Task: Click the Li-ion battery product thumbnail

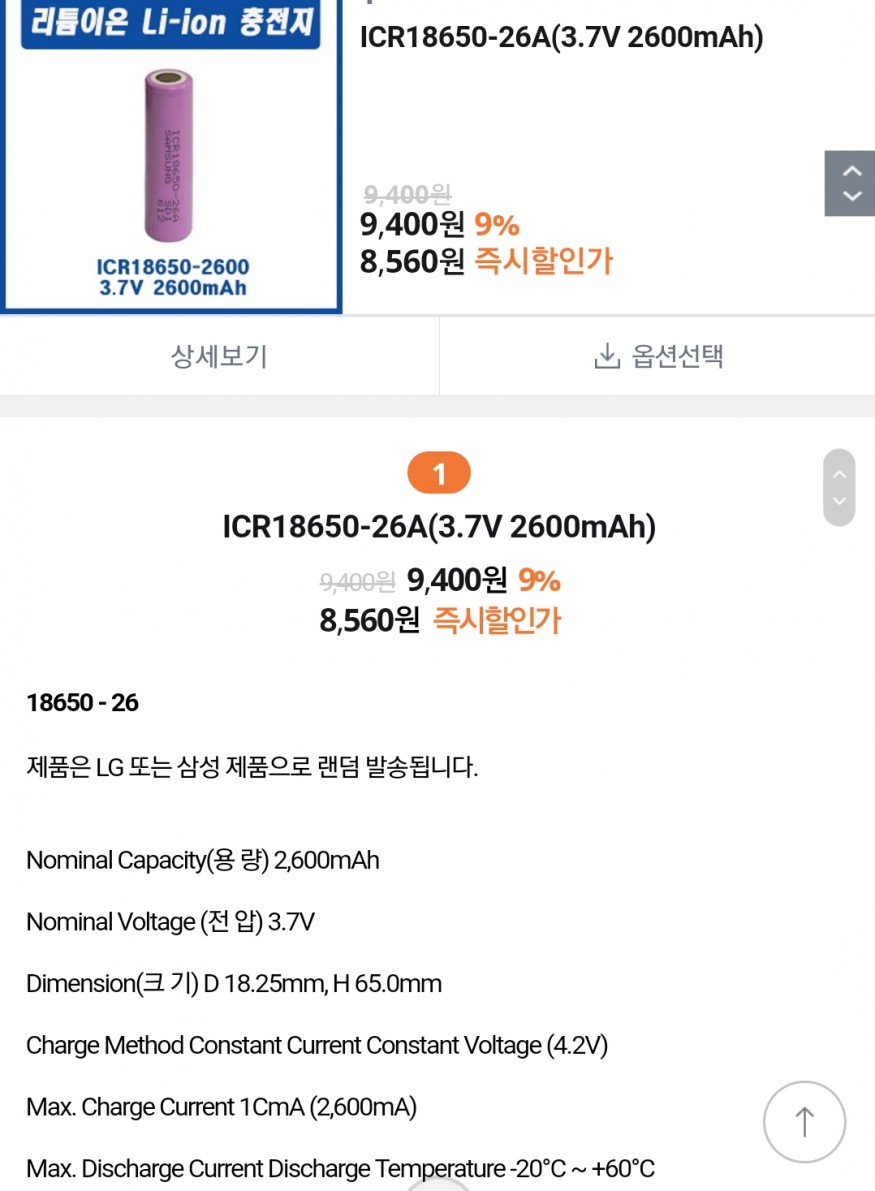Action: (171, 156)
